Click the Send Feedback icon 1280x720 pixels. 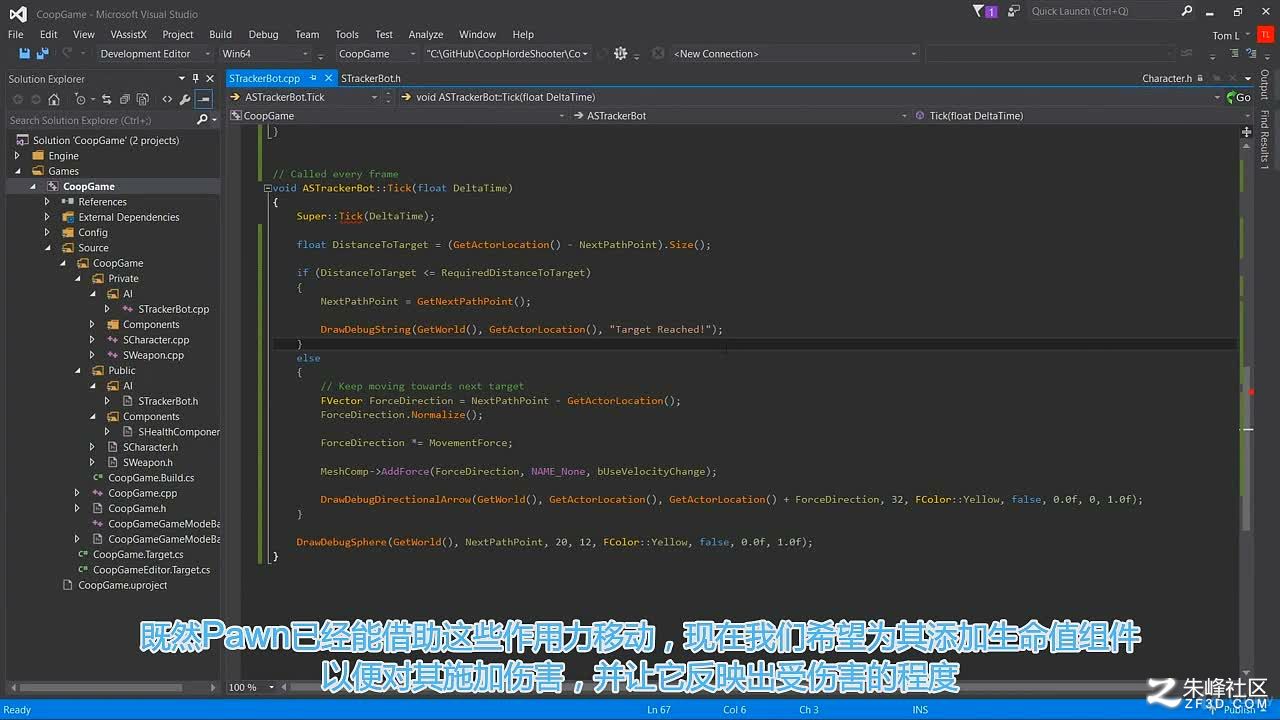coord(1014,11)
